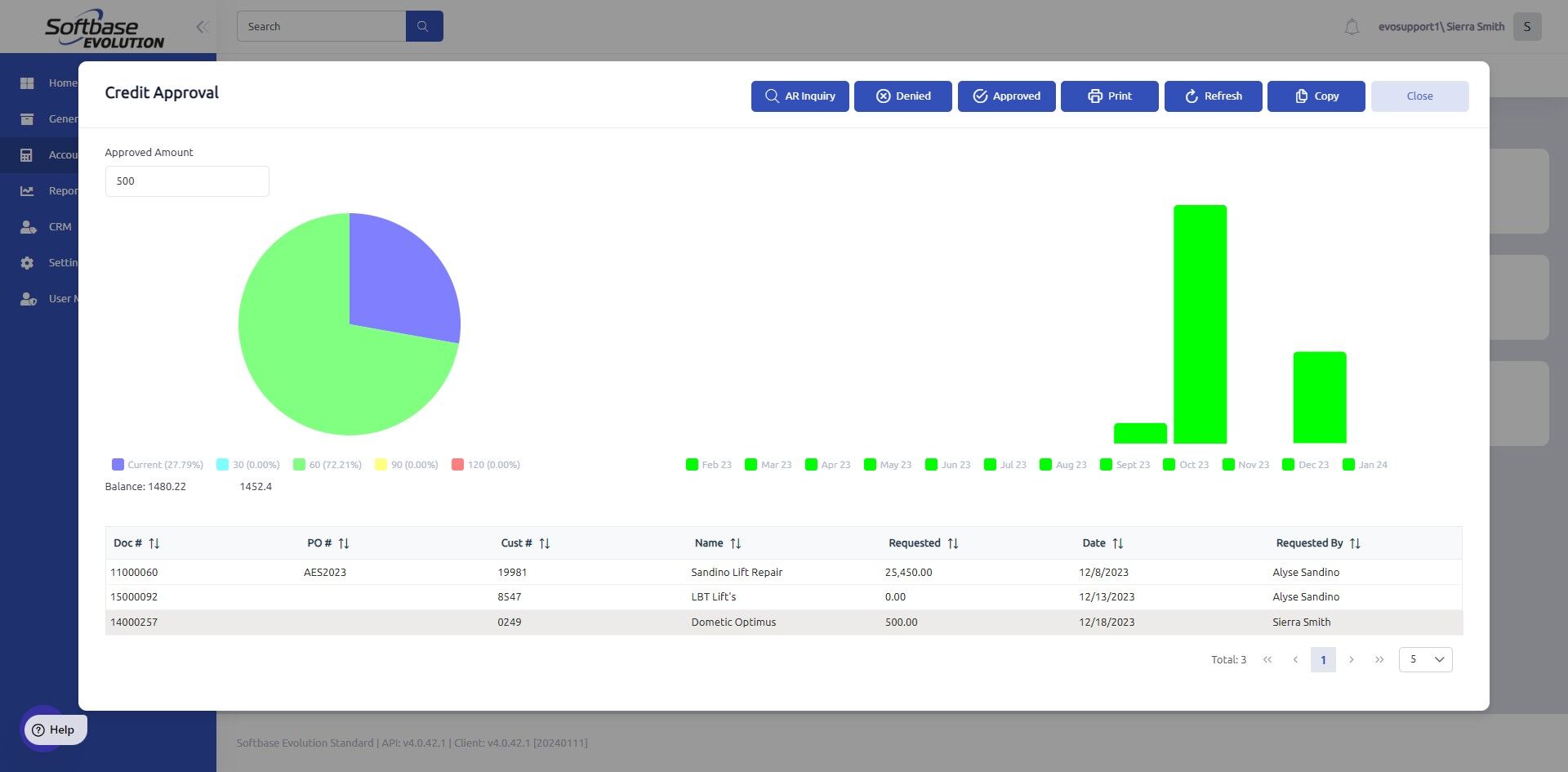Close the Credit Approval dialog
The image size is (1568, 772).
1420,96
